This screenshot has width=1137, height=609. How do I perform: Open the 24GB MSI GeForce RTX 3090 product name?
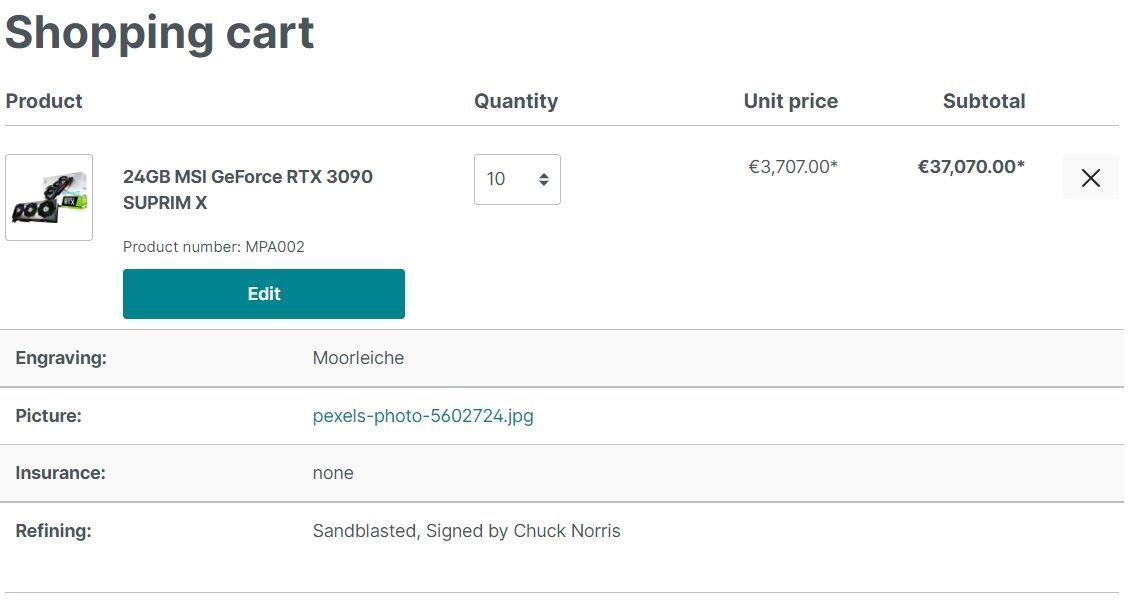click(x=248, y=190)
